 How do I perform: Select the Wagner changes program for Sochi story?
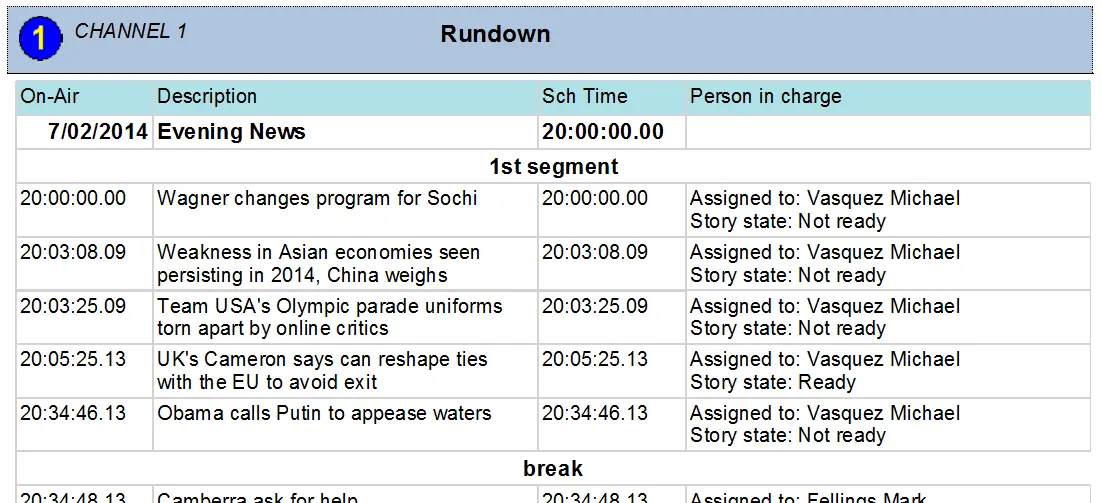(x=317, y=198)
